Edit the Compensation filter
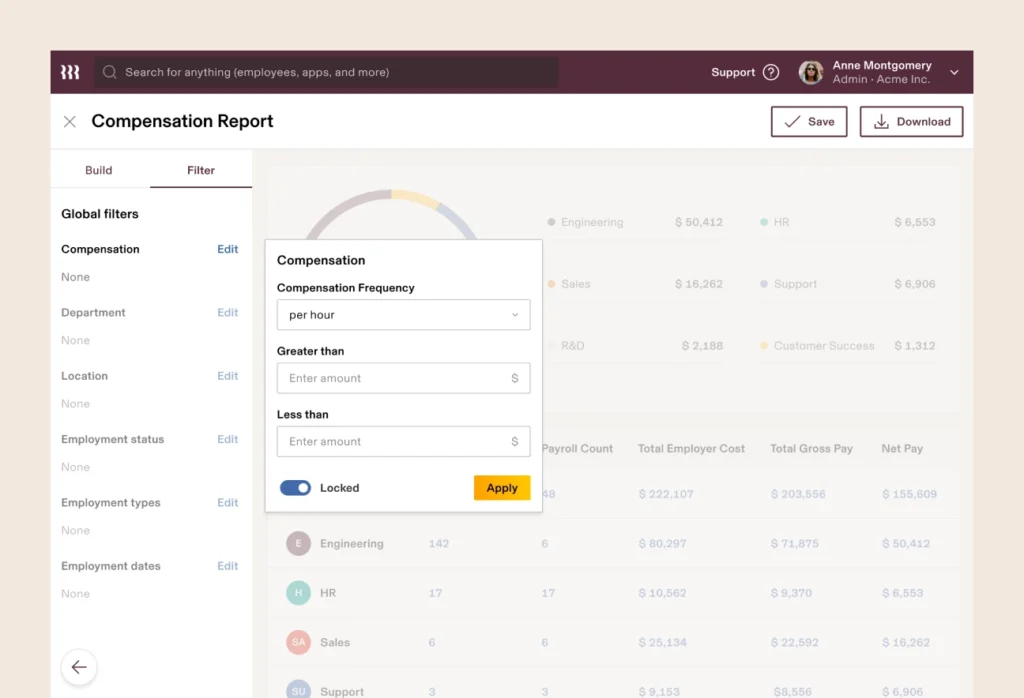 pyautogui.click(x=227, y=249)
